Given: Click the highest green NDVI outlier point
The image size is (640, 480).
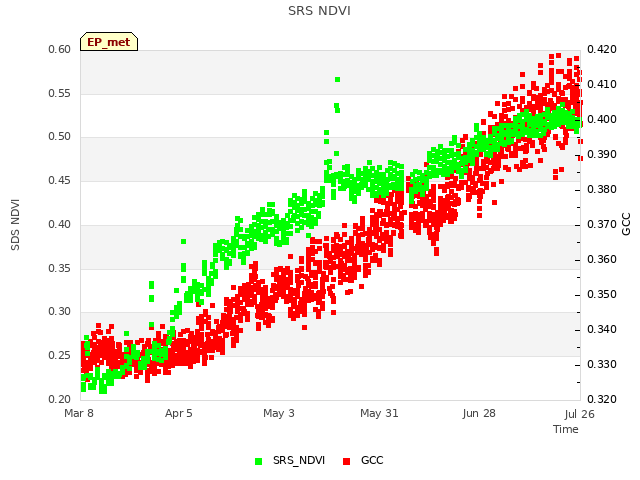Looking at the screenshot, I should [338, 80].
